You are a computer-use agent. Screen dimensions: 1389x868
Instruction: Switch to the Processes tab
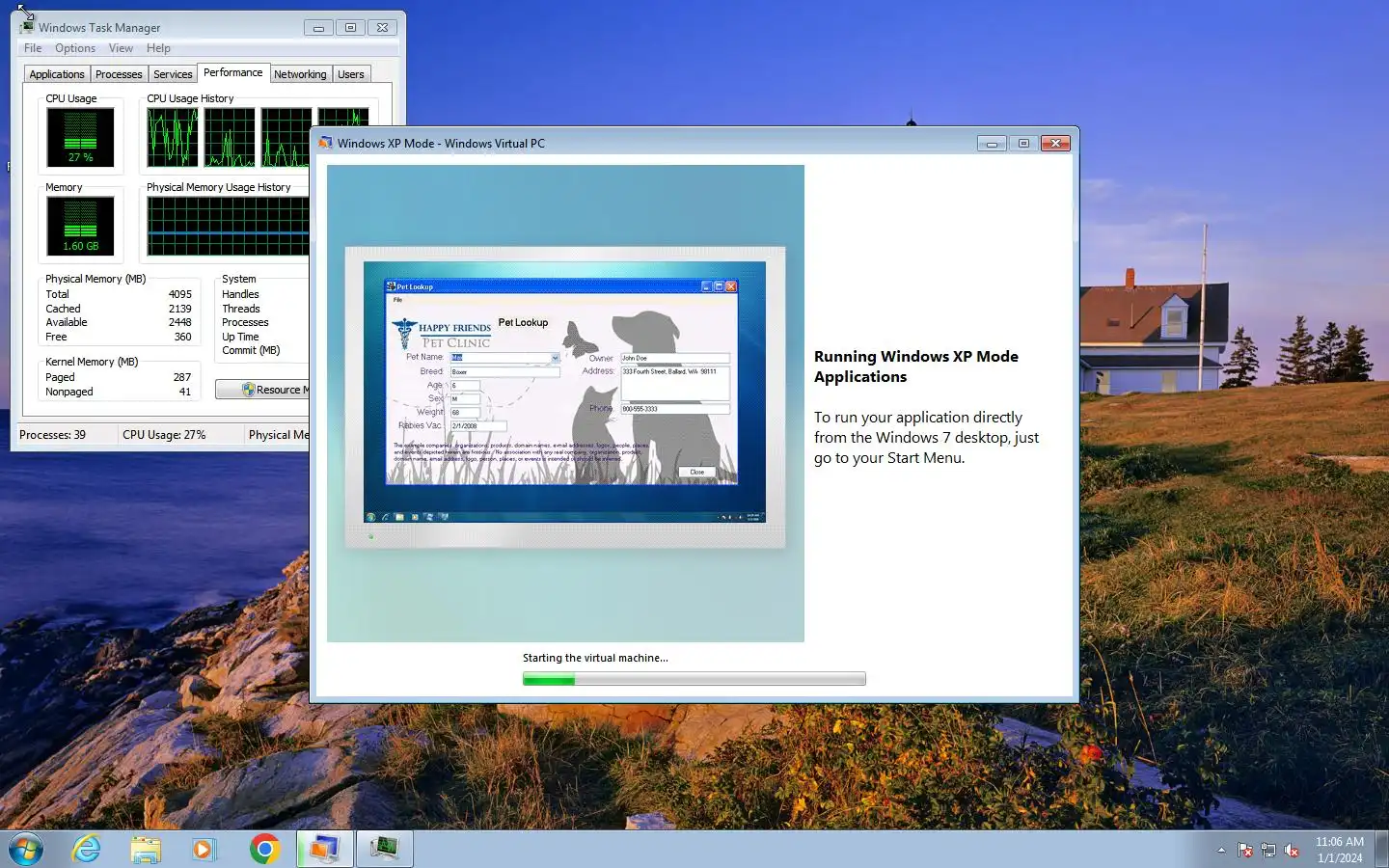119,74
